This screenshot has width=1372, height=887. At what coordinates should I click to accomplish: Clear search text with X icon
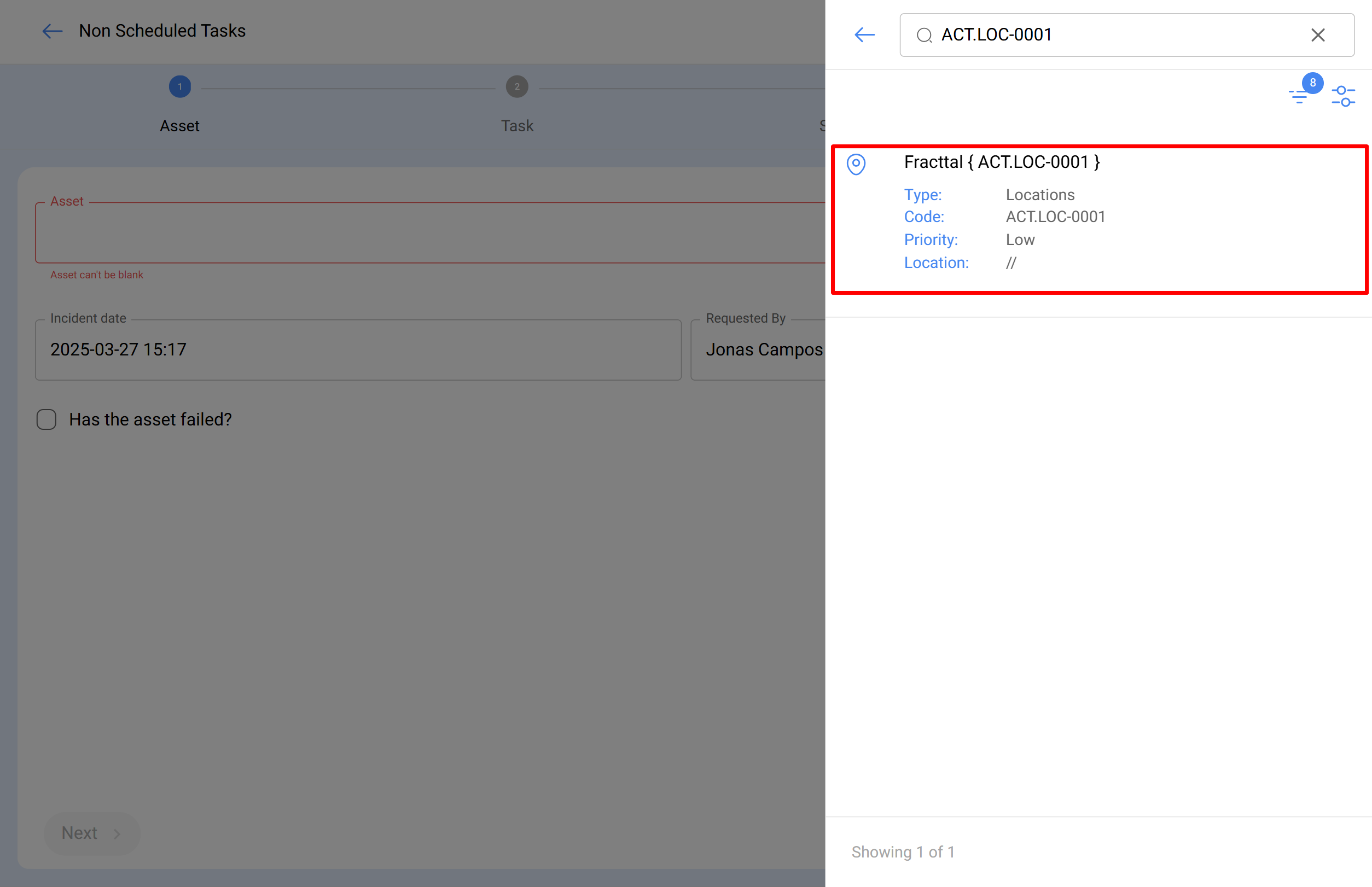tap(1317, 35)
